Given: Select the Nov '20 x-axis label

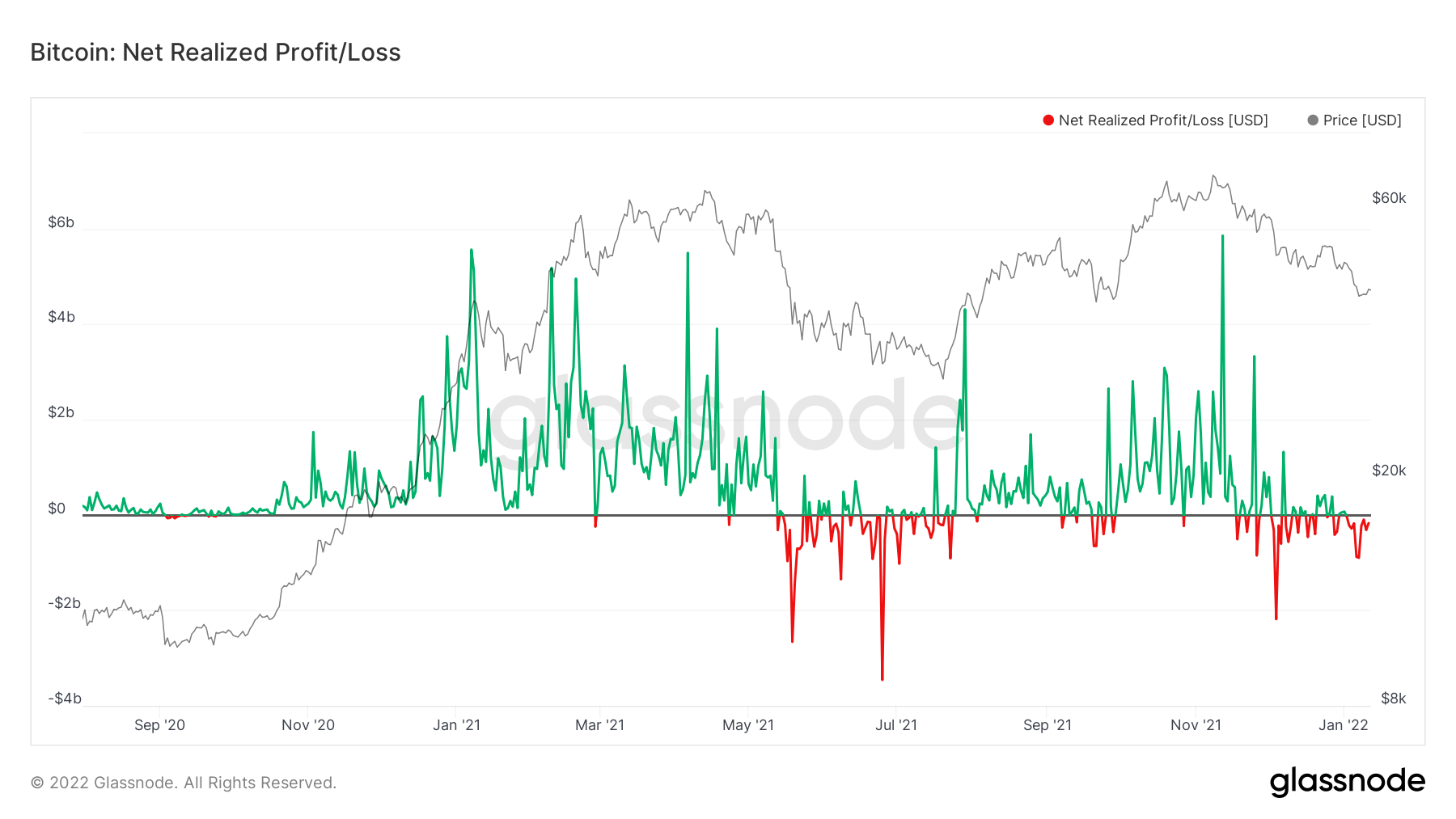Looking at the screenshot, I should pos(308,725).
